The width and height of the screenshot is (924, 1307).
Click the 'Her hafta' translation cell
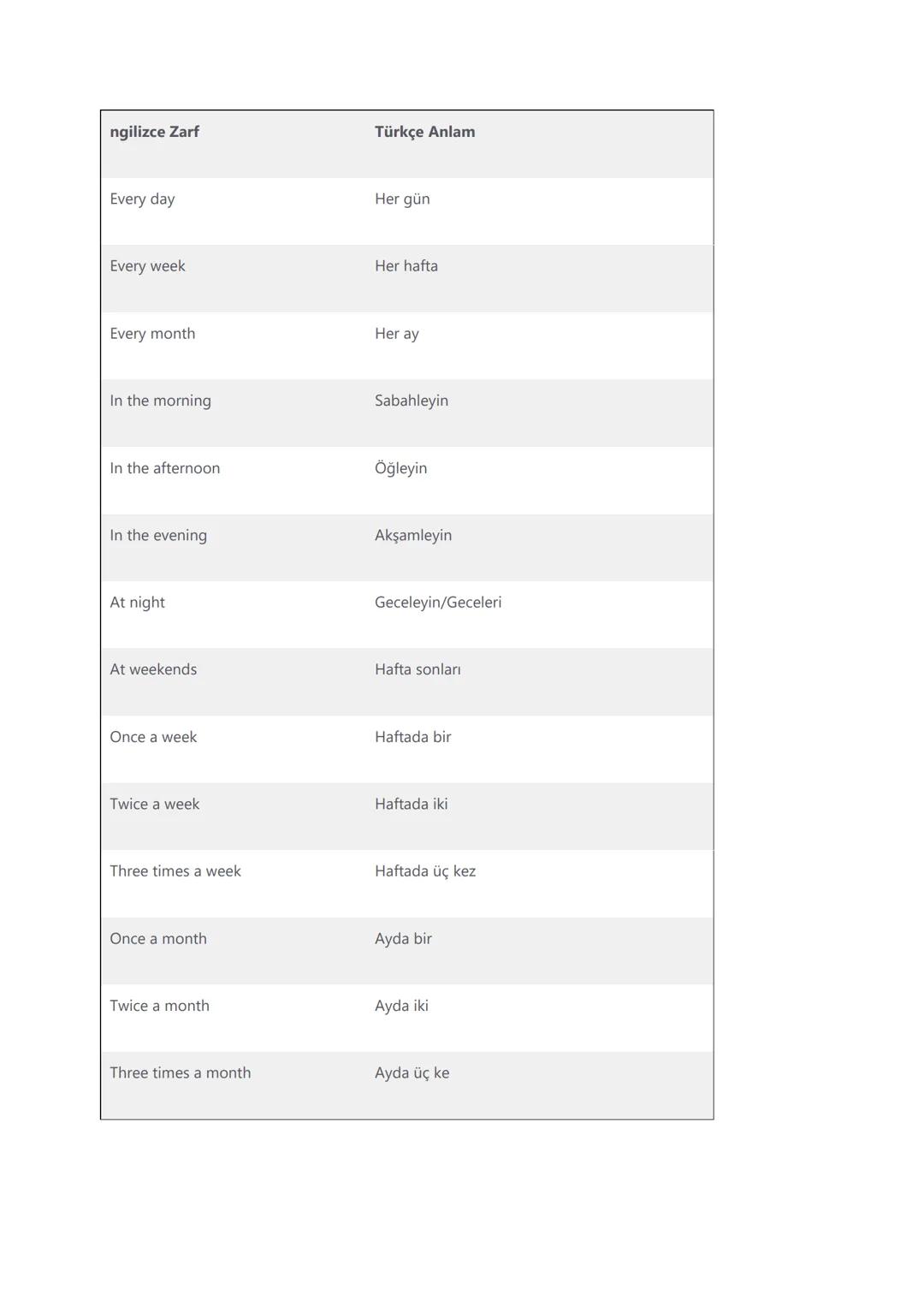click(x=406, y=266)
